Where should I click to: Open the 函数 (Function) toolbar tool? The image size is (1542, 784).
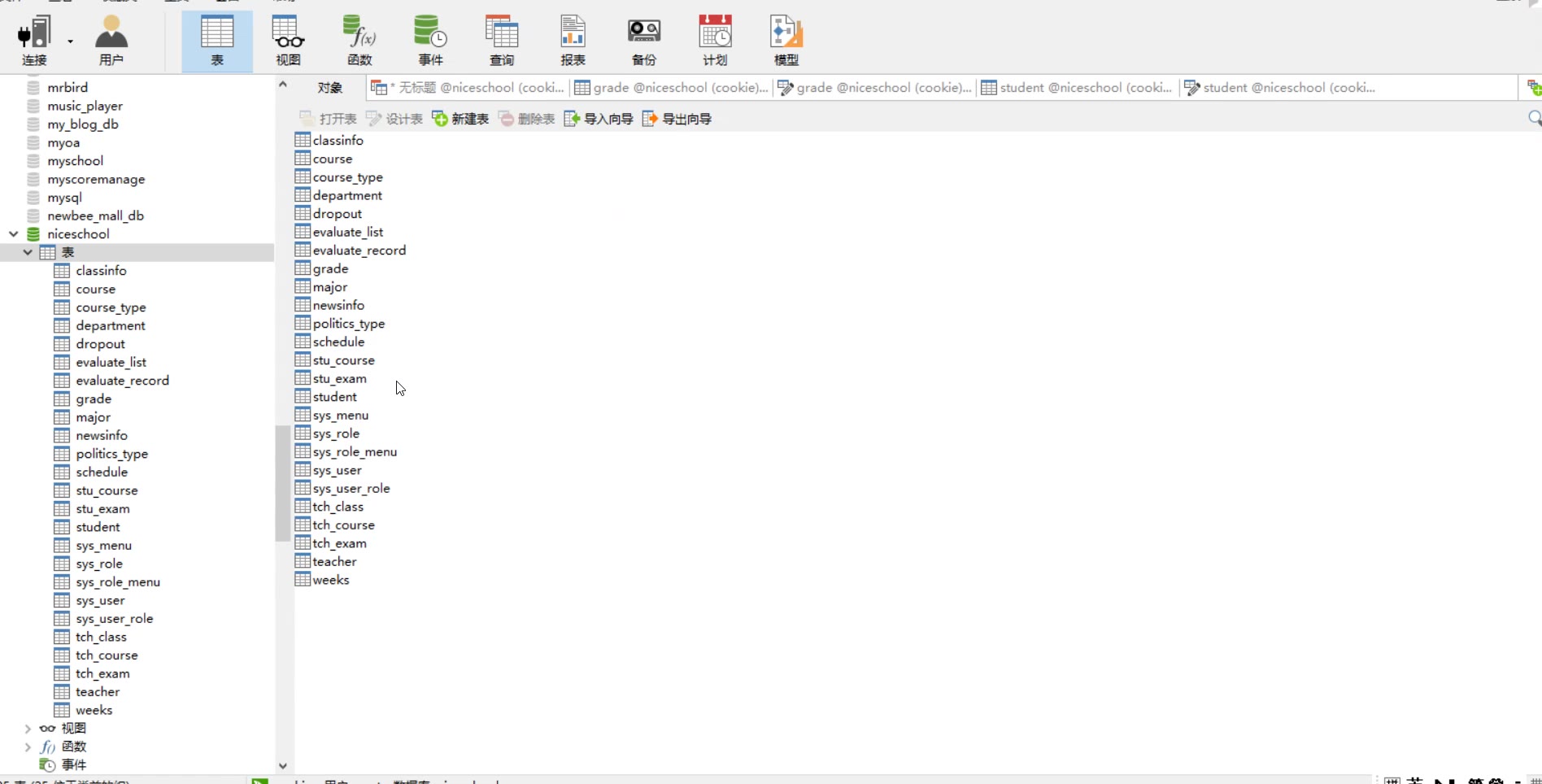coord(359,41)
